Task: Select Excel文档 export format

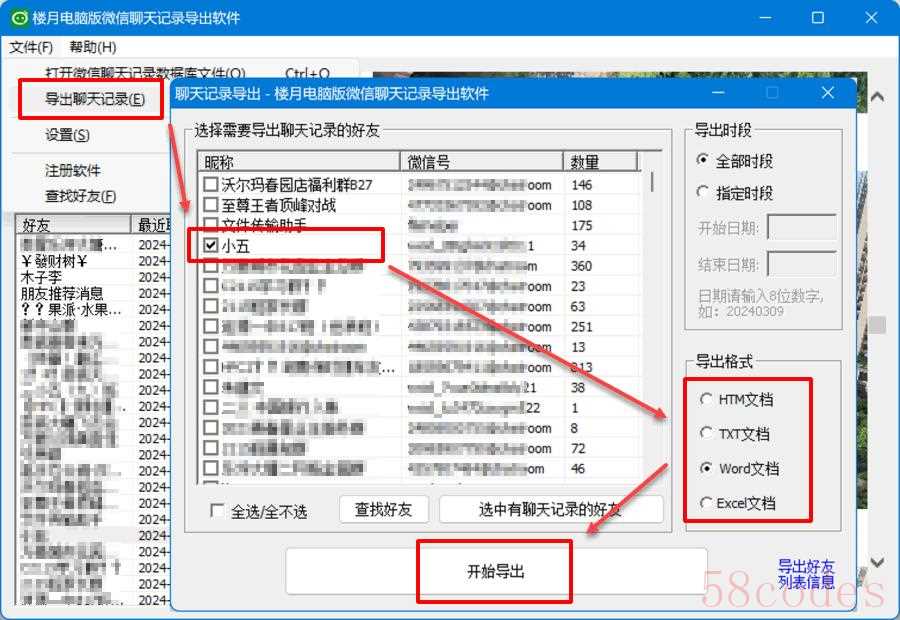Action: [x=706, y=503]
